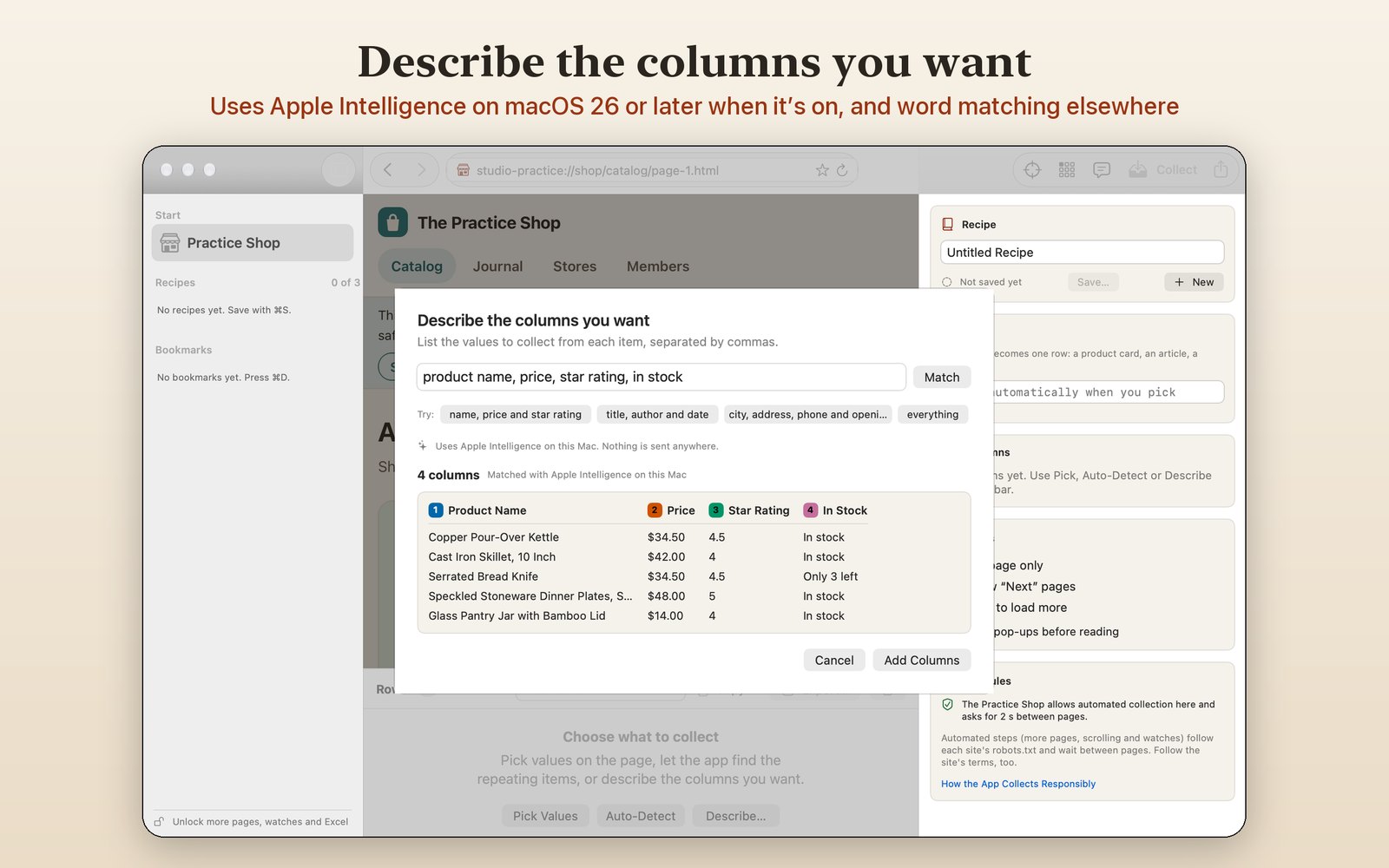The height and width of the screenshot is (868, 1389).
Task: Choose suggestion 'city, address, phone and openi…'
Action: coord(808,415)
